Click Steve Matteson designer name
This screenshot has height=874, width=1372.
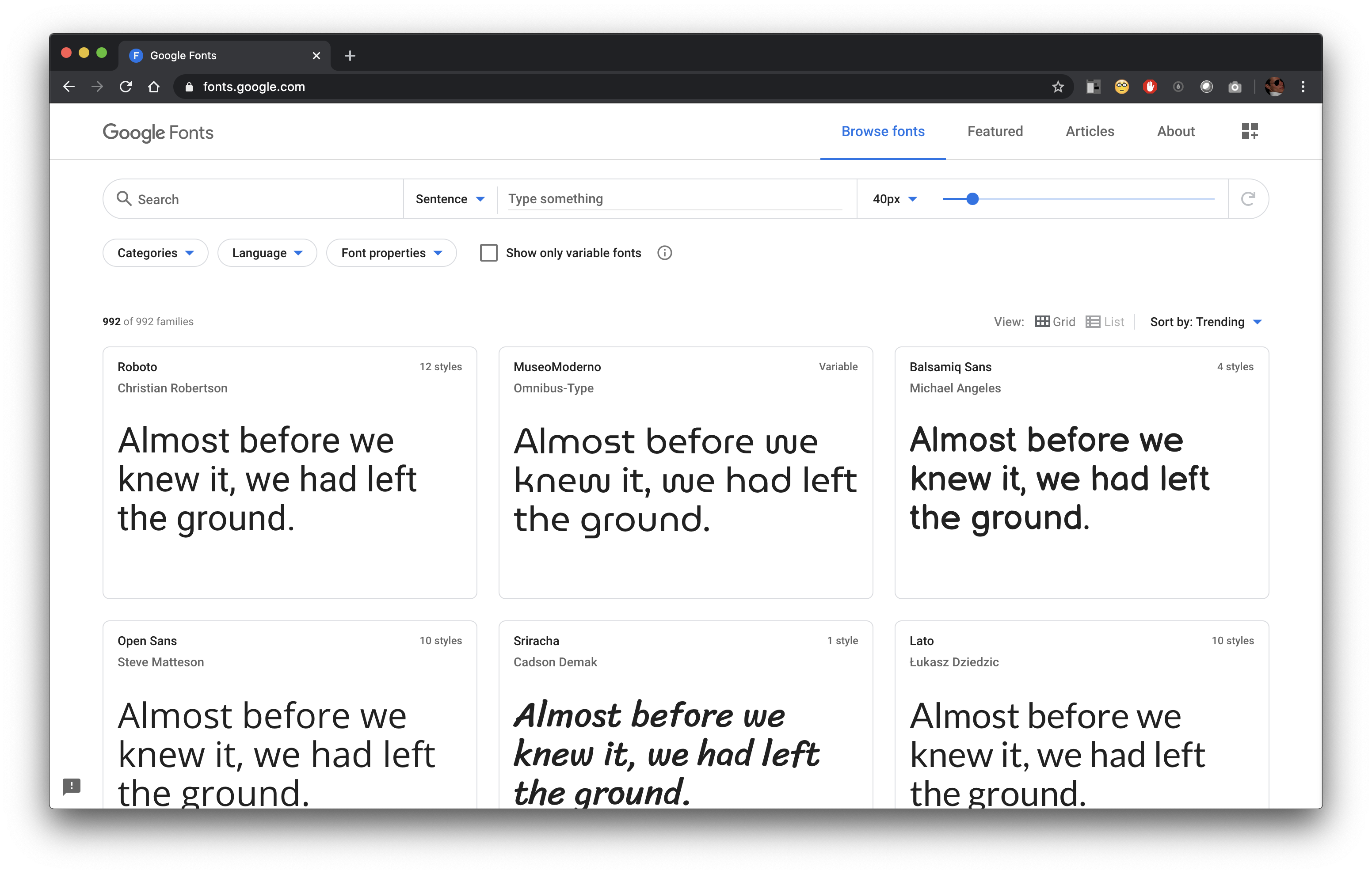pyautogui.click(x=161, y=663)
